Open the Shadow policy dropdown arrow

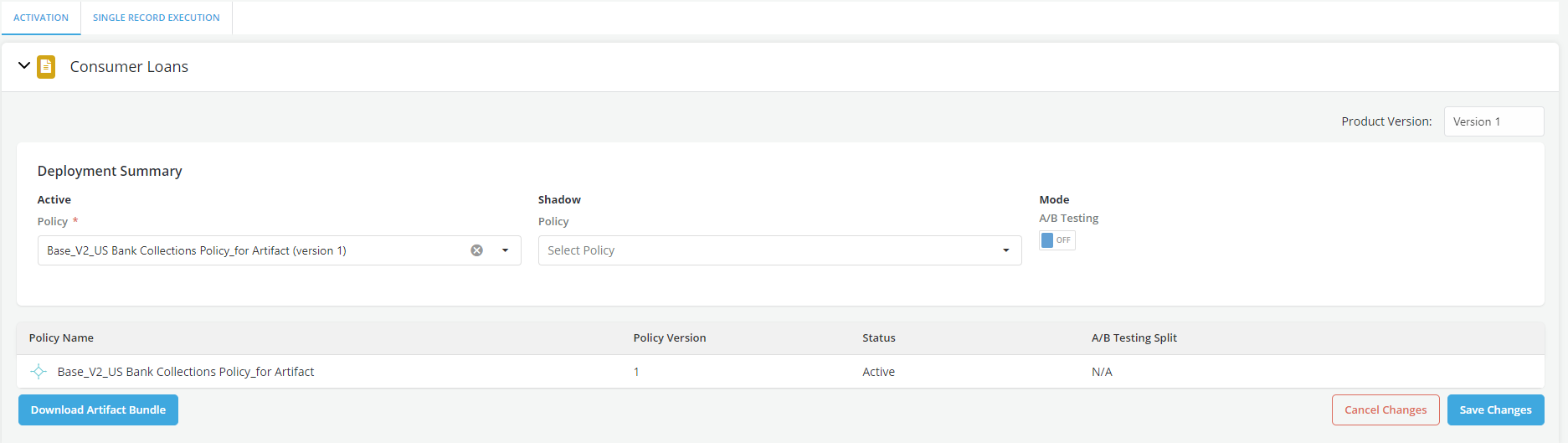pyautogui.click(x=1005, y=250)
